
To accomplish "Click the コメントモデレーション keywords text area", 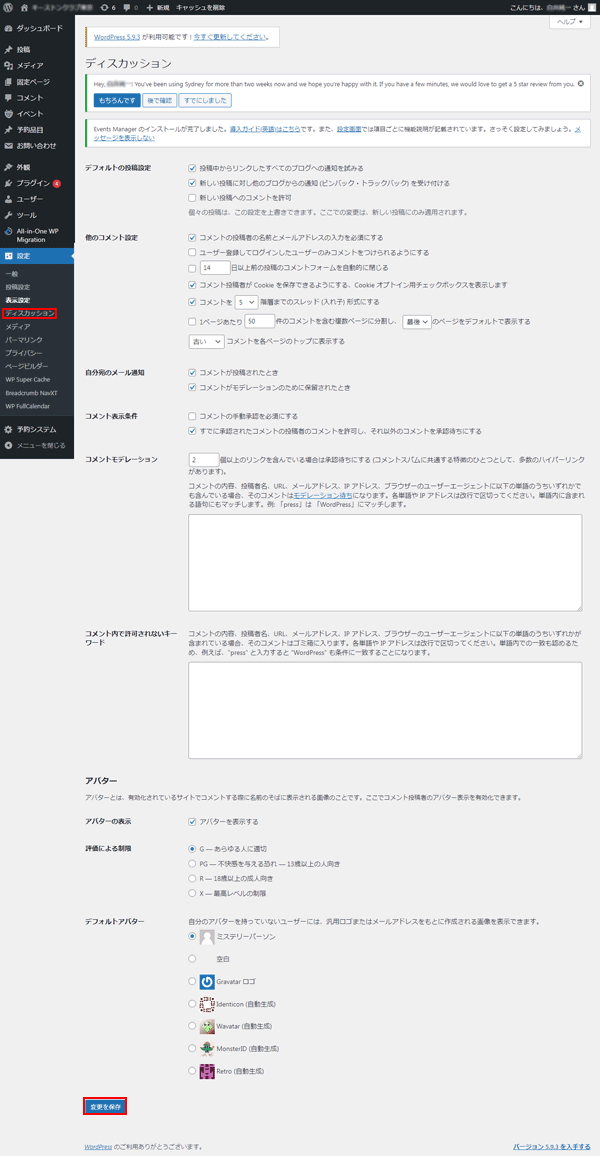I will (386, 563).
